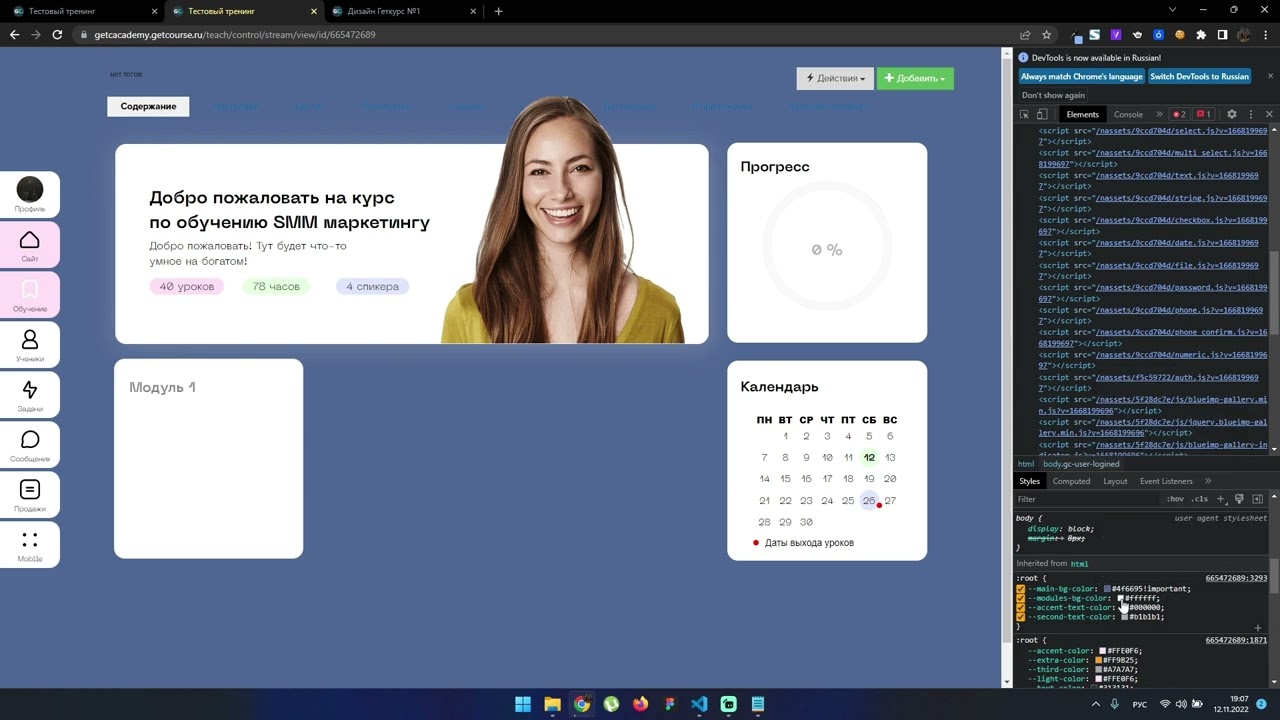This screenshot has height=720, width=1280.
Task: Uncheck the --accent-text-color property checkbox
Action: point(1021,607)
